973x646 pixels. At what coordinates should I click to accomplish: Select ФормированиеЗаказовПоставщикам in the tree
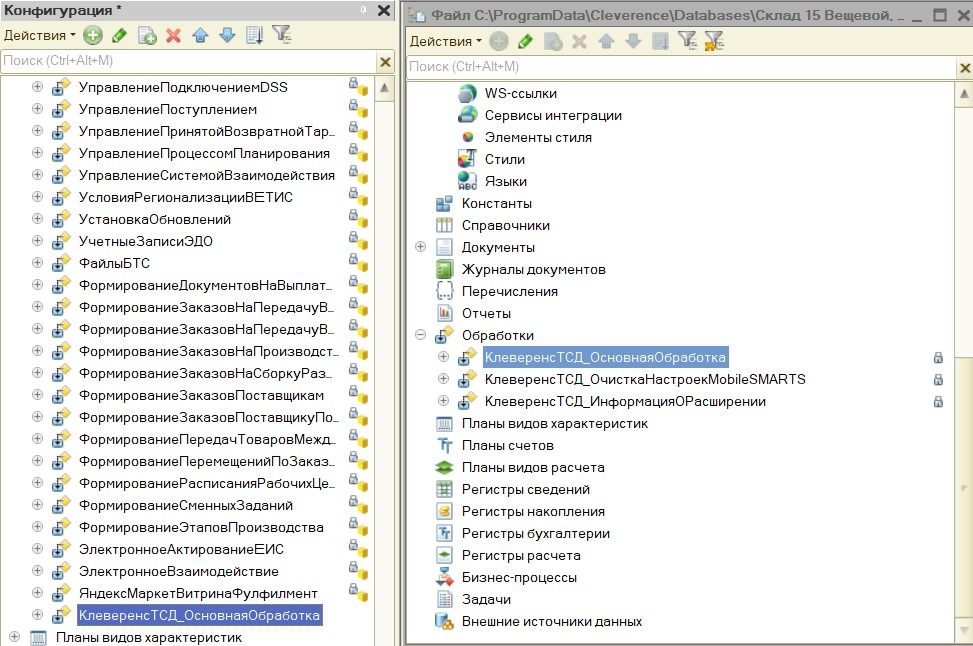point(201,395)
